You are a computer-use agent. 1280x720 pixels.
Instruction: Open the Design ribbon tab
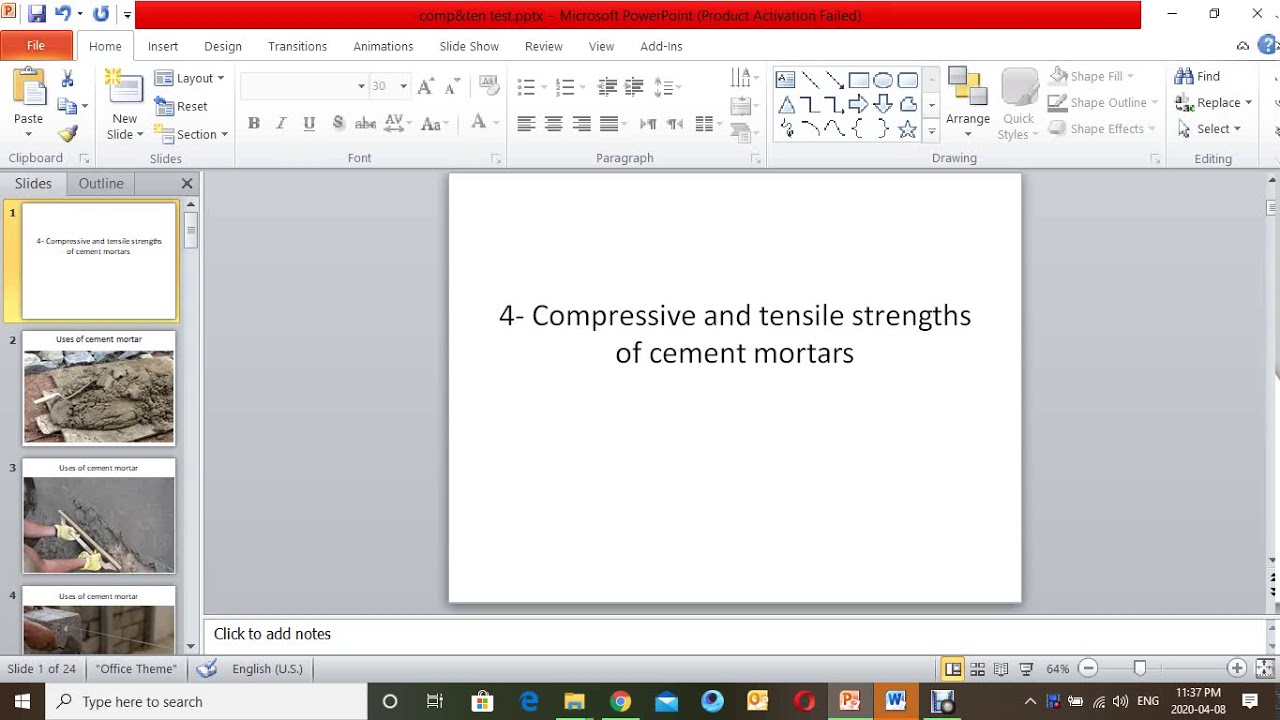click(x=223, y=46)
